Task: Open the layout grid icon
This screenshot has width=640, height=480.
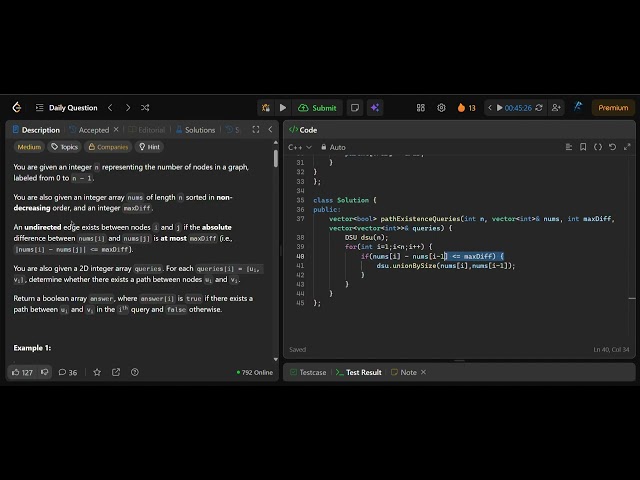Action: pos(420,108)
